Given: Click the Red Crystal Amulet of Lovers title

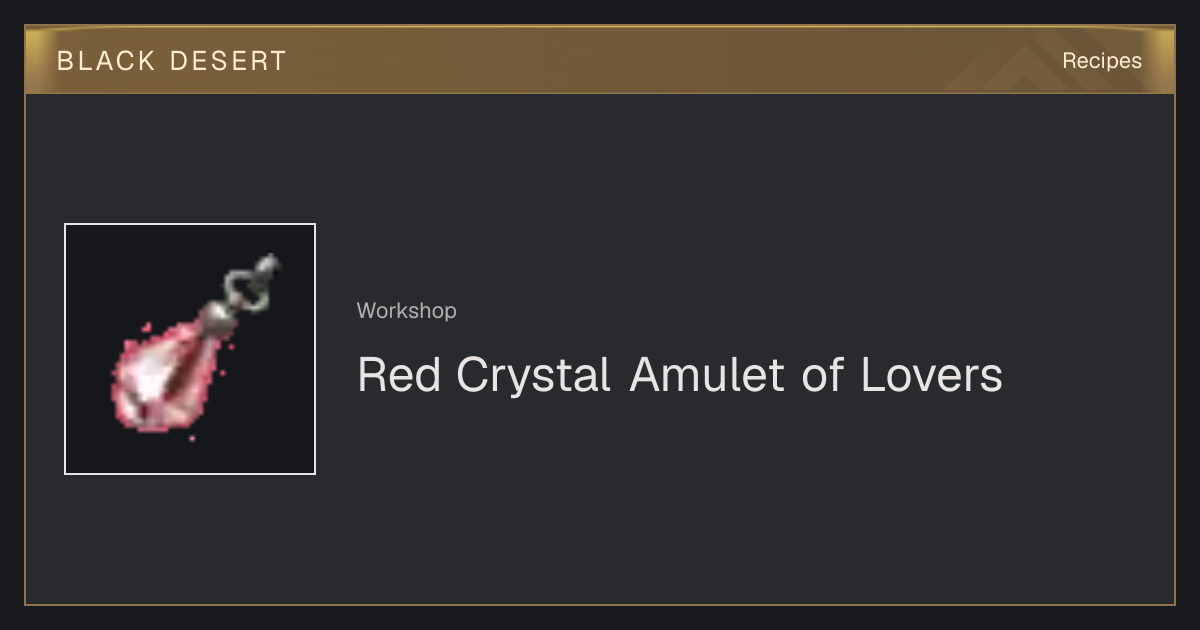Looking at the screenshot, I should pyautogui.click(x=680, y=376).
